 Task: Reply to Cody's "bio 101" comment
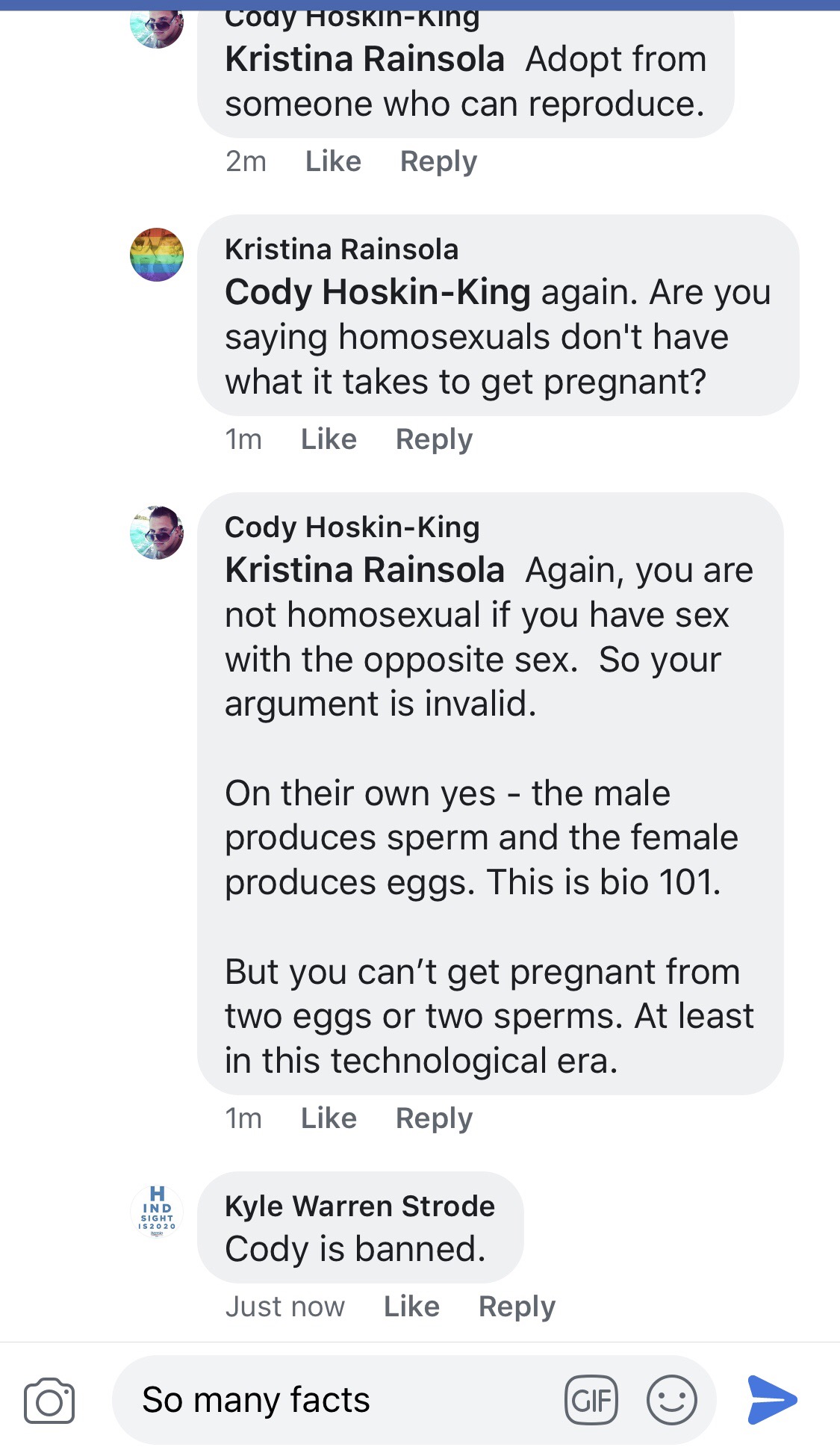(434, 1118)
